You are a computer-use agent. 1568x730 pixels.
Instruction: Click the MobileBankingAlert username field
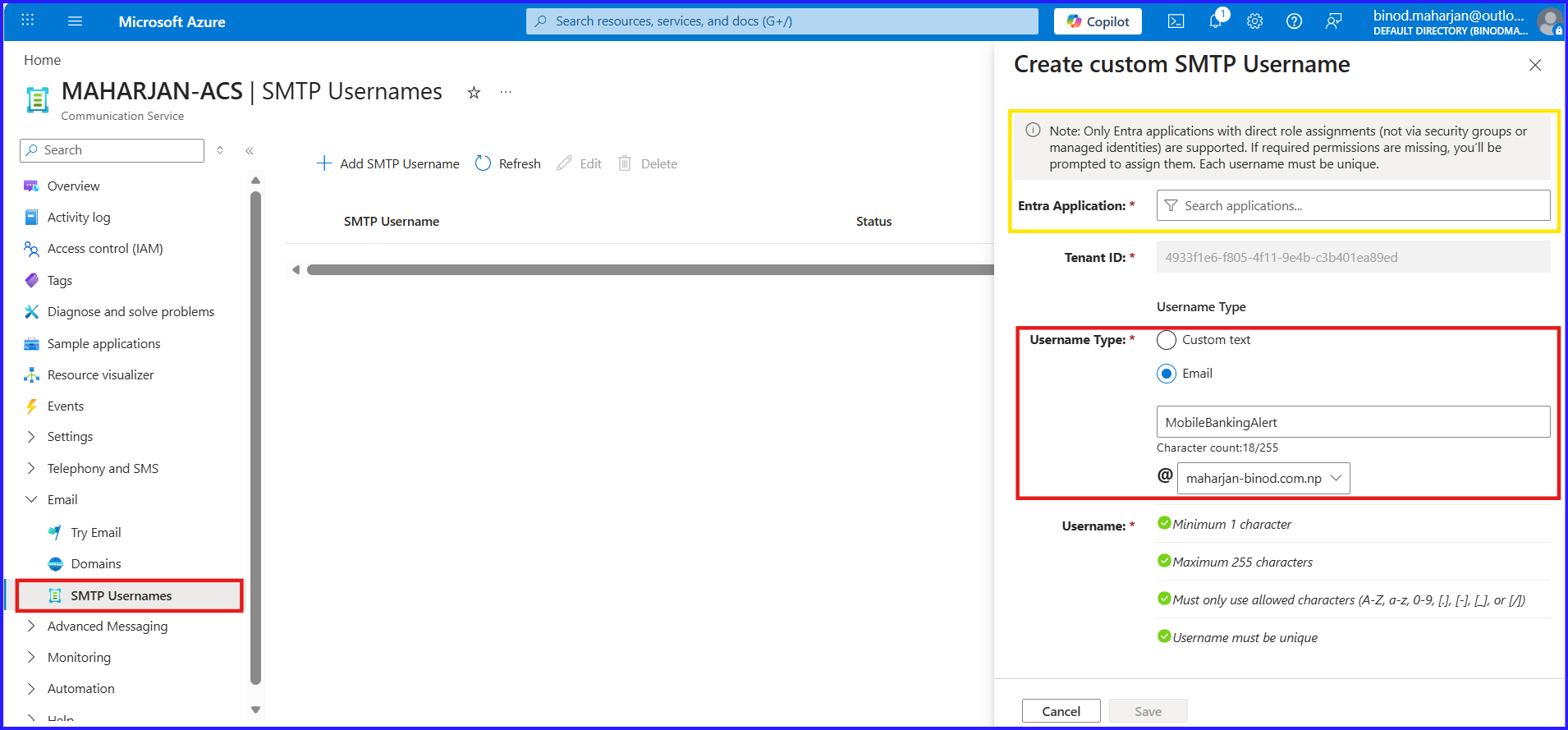(1353, 422)
